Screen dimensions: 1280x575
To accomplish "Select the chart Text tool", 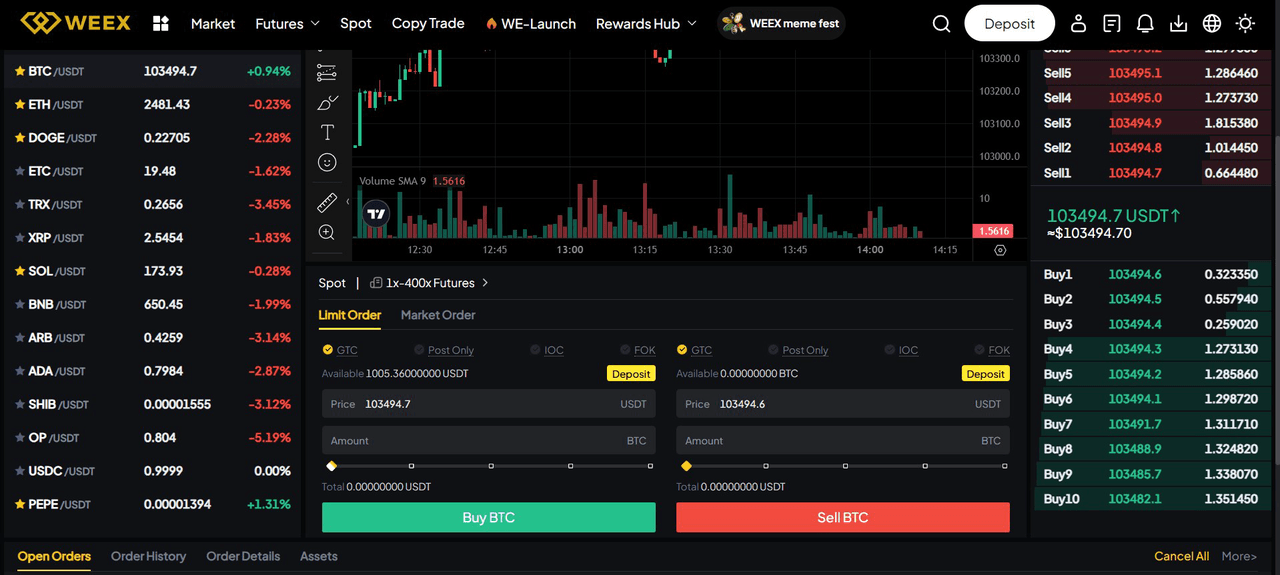I will pyautogui.click(x=327, y=132).
